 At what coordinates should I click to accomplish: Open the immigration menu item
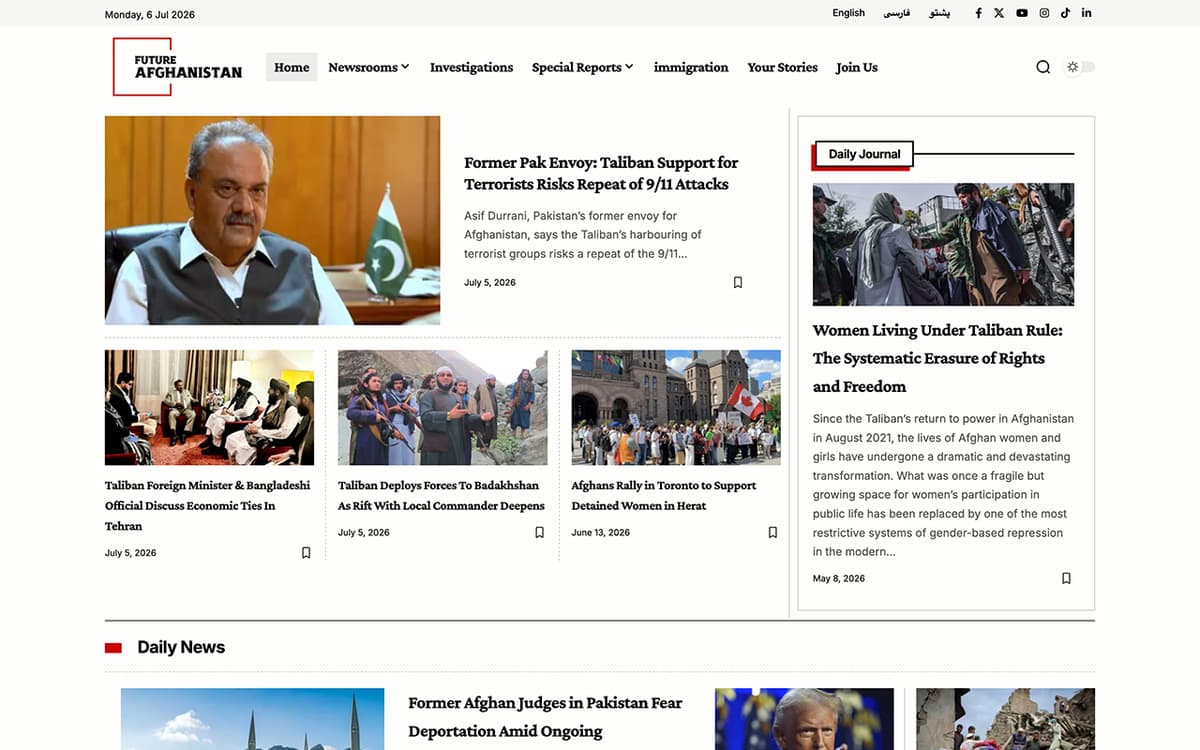[691, 67]
